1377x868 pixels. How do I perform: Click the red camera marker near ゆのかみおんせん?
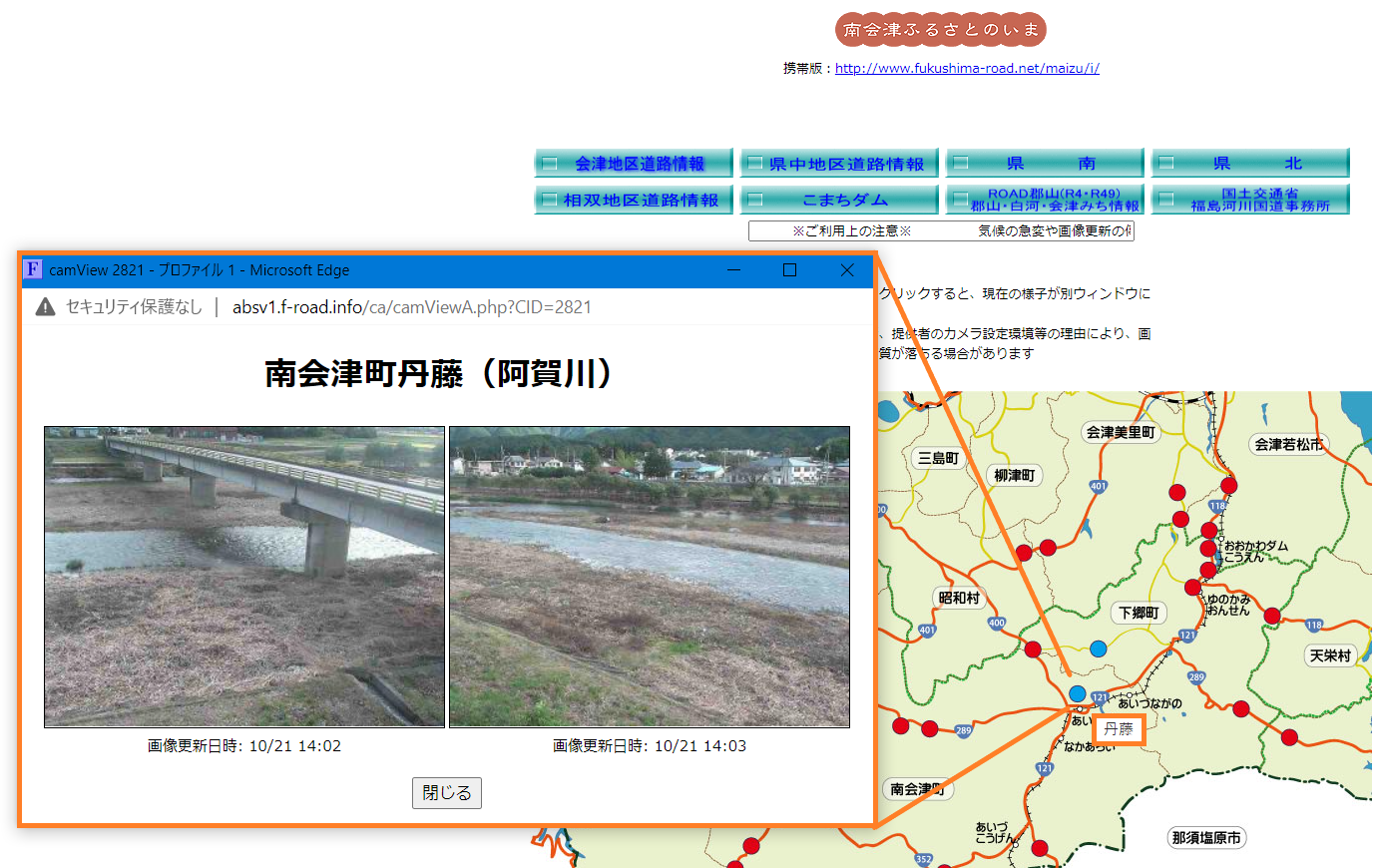1194,587
